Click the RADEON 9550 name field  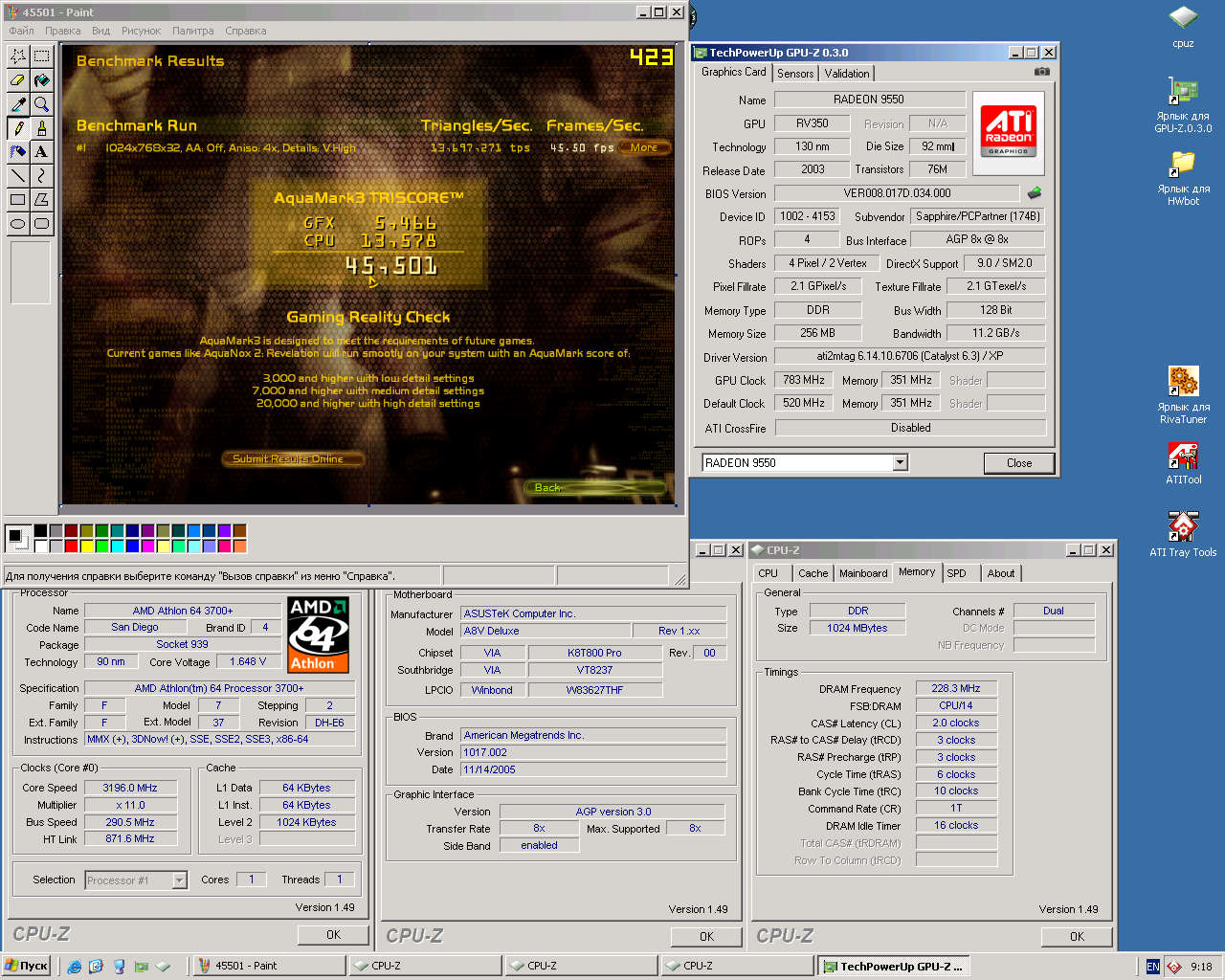coord(869,100)
